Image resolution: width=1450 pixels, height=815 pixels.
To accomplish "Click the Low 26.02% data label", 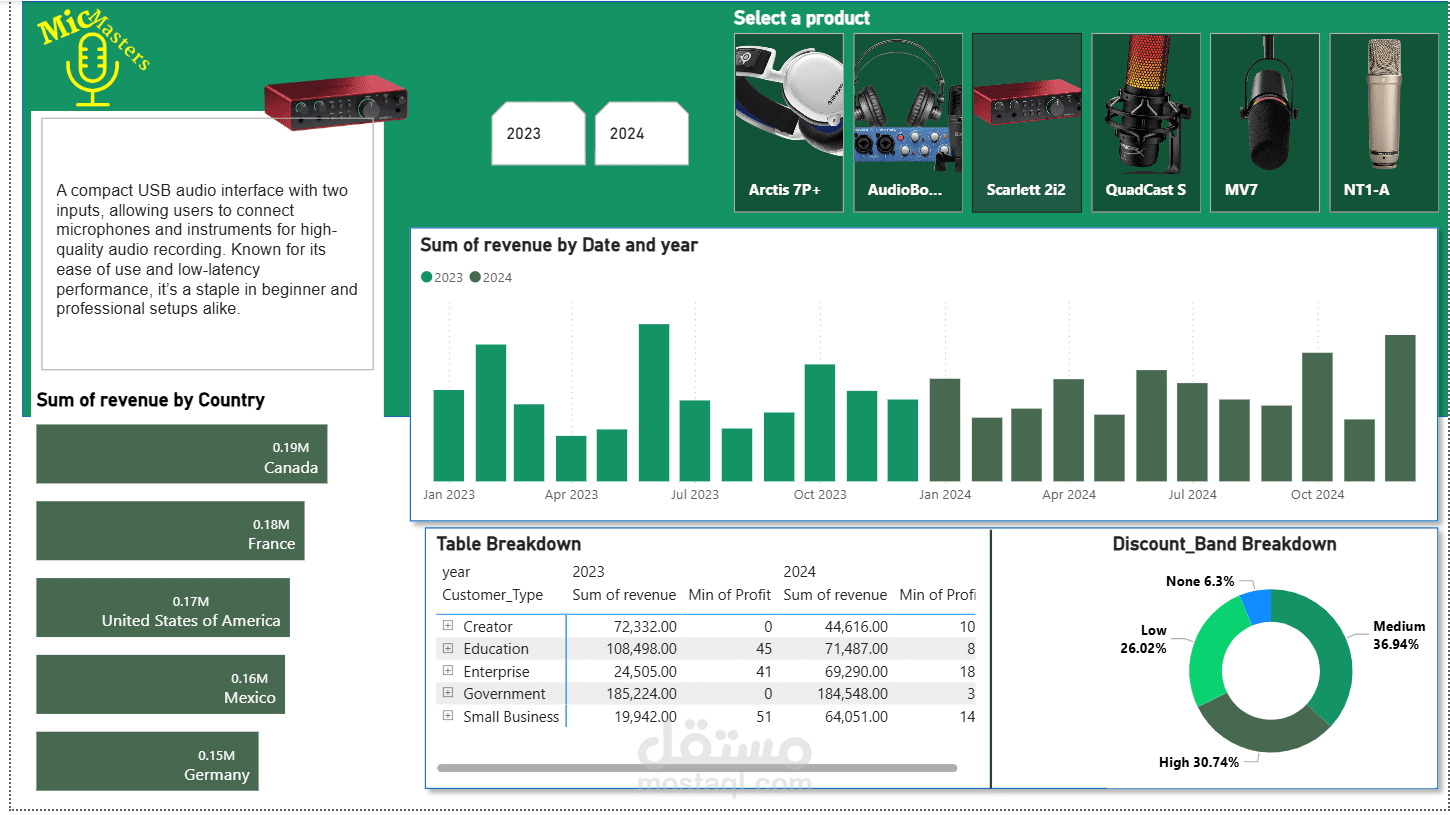I will (x=1143, y=640).
